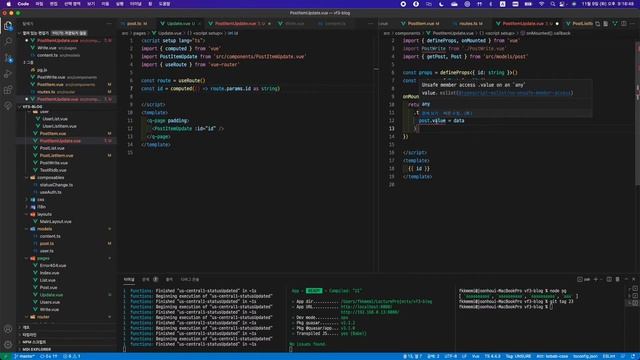Click the Vue file icon of MainLayout.vue
Screen dimensions: 640x360
[x=36, y=222]
